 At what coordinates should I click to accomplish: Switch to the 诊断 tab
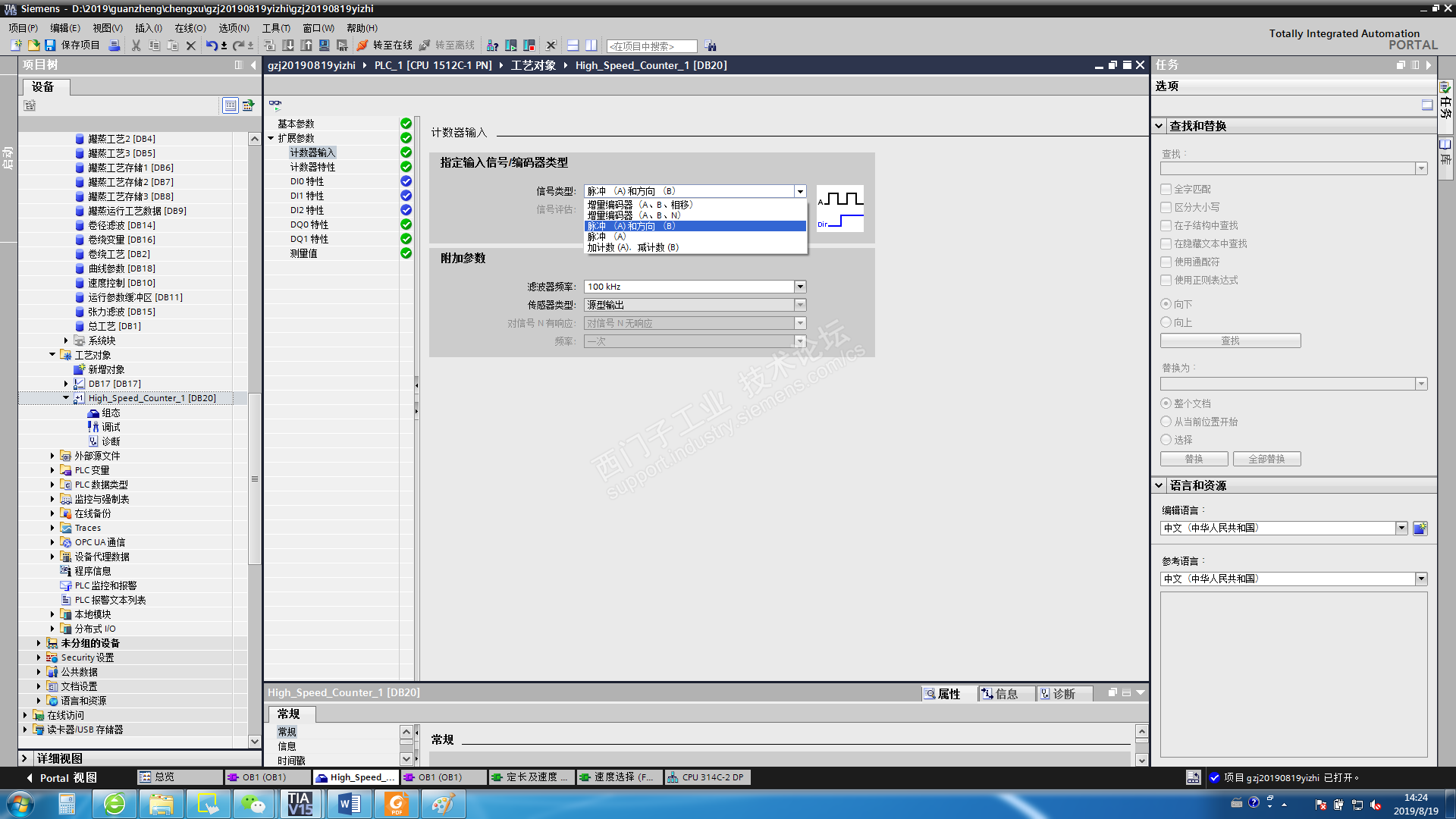1062,694
